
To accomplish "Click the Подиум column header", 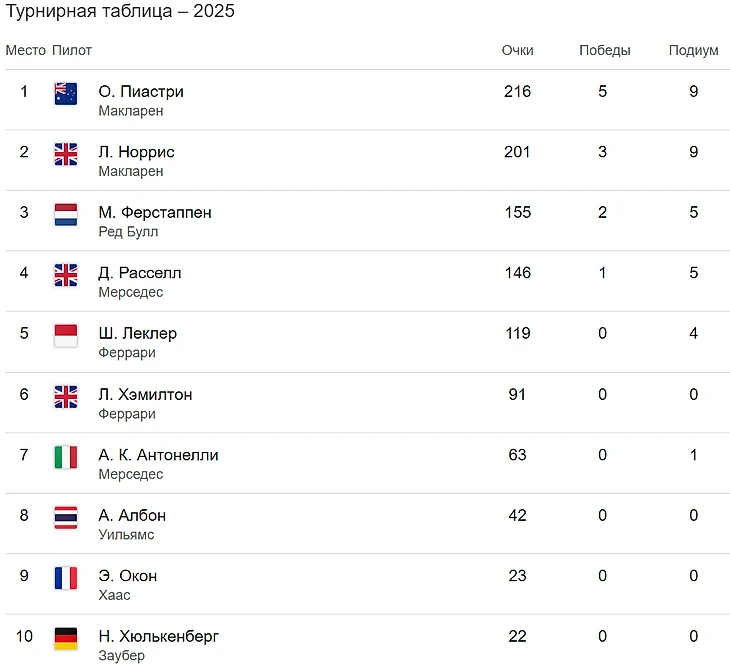I will 693,50.
